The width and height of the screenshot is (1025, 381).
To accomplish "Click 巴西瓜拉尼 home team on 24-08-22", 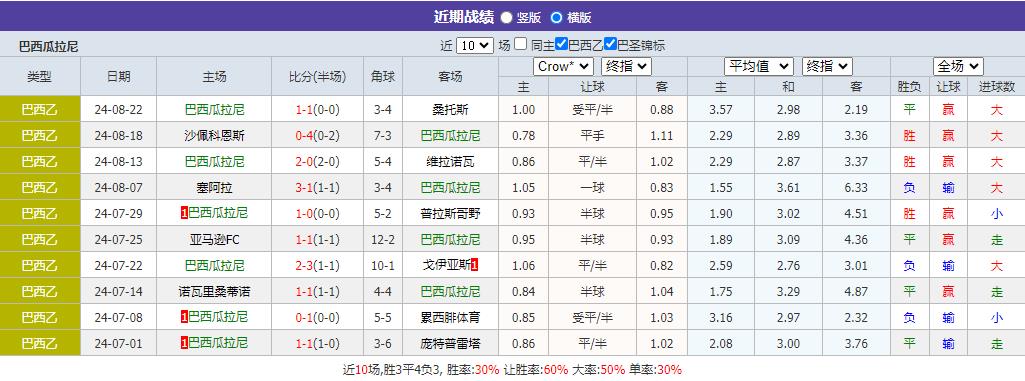I will tap(214, 109).
